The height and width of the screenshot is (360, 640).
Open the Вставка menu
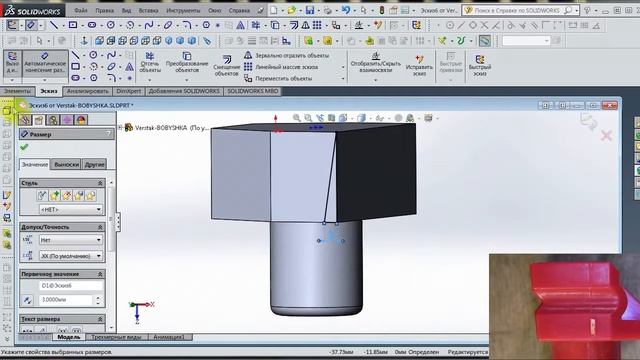pos(148,10)
